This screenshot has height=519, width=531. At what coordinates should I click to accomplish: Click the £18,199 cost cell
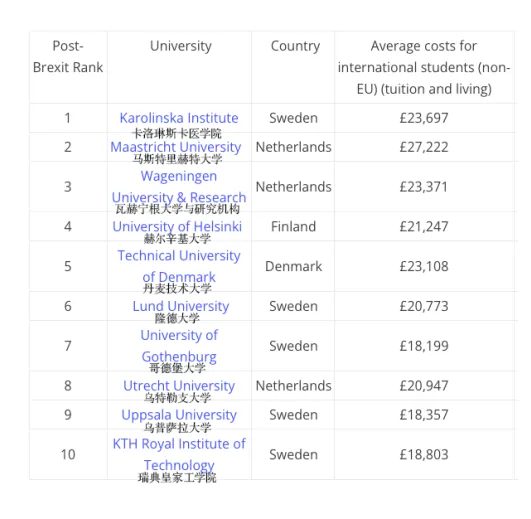[x=424, y=346]
